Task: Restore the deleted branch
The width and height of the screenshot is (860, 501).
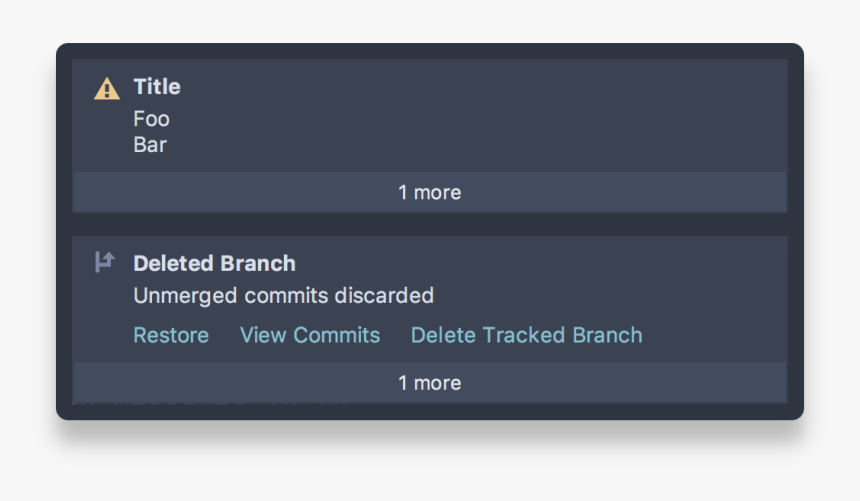Action: pos(171,335)
